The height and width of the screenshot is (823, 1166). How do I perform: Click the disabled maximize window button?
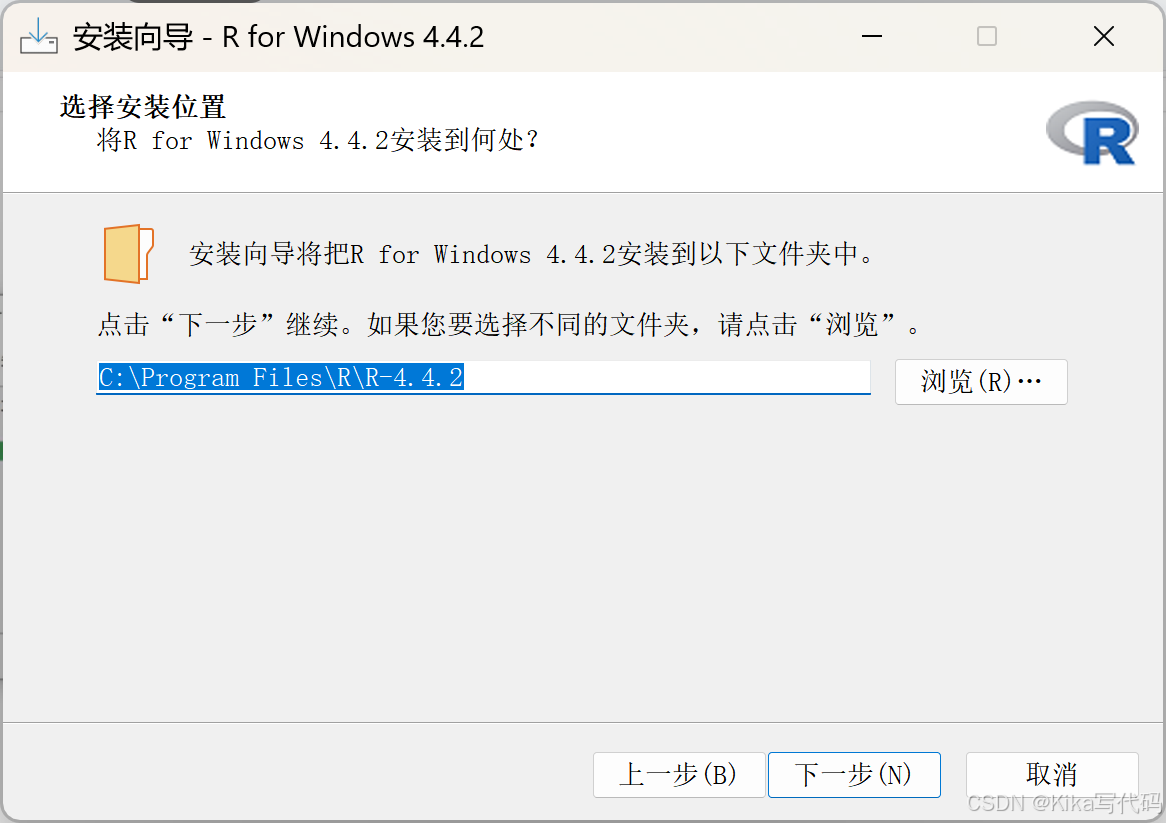tap(987, 36)
